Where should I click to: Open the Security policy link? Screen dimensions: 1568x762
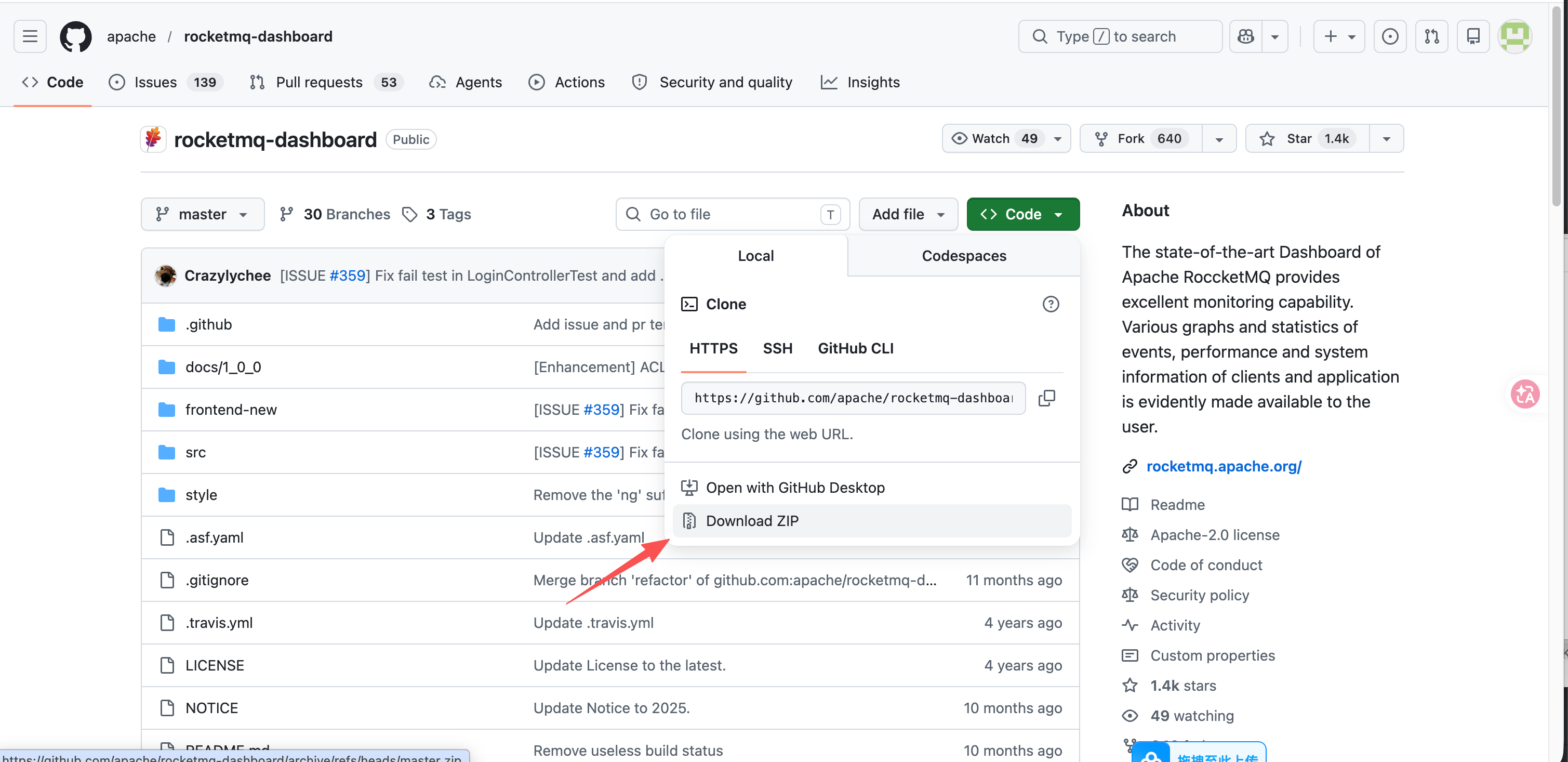coord(1199,595)
